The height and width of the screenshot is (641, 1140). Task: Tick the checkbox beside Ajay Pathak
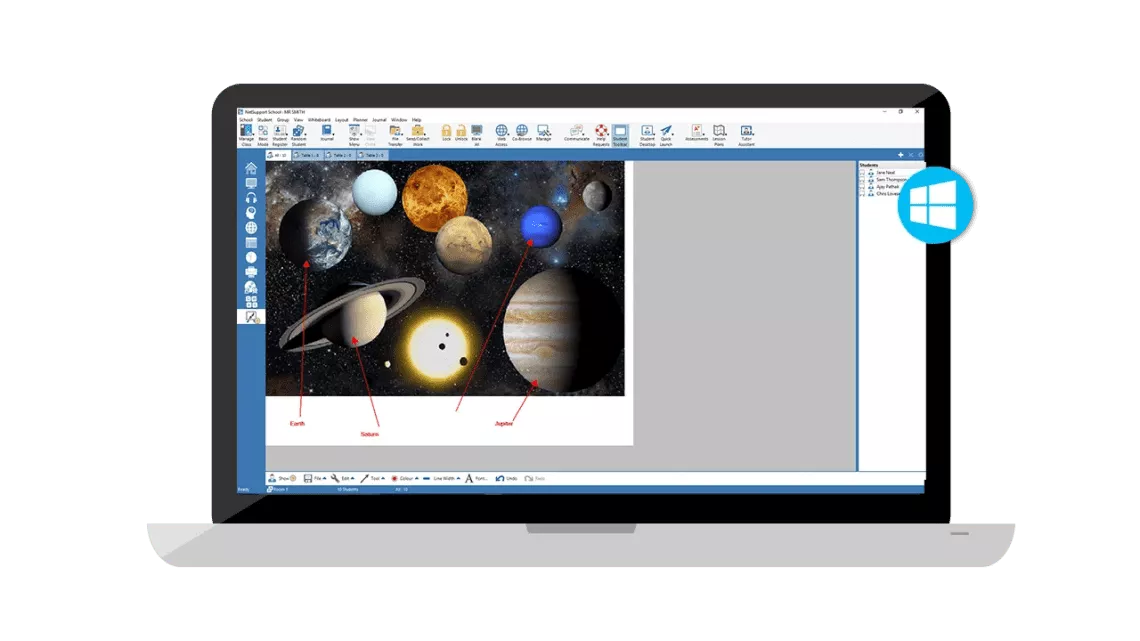(862, 187)
